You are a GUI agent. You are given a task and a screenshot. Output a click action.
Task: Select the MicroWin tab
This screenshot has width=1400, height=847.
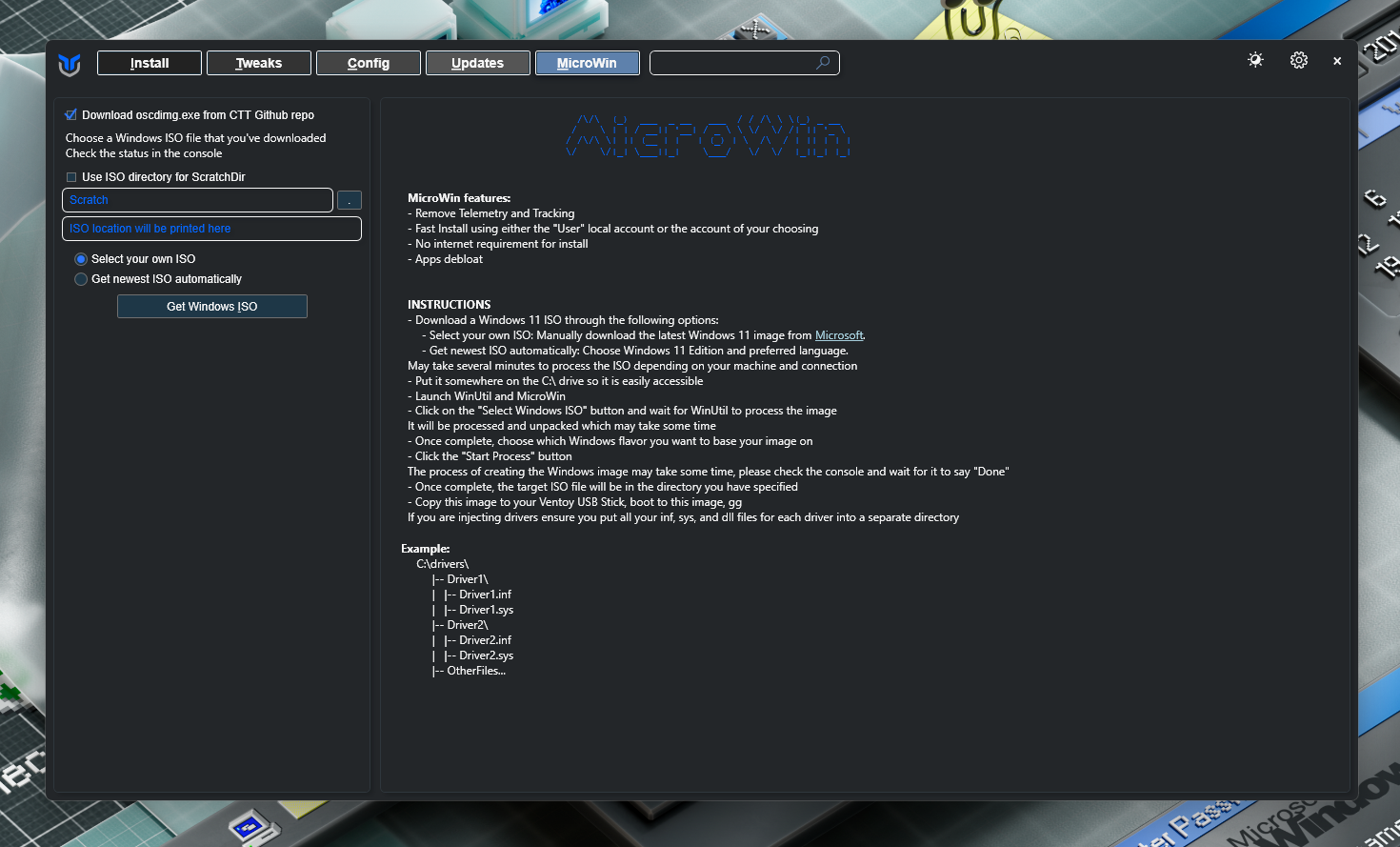coord(587,63)
